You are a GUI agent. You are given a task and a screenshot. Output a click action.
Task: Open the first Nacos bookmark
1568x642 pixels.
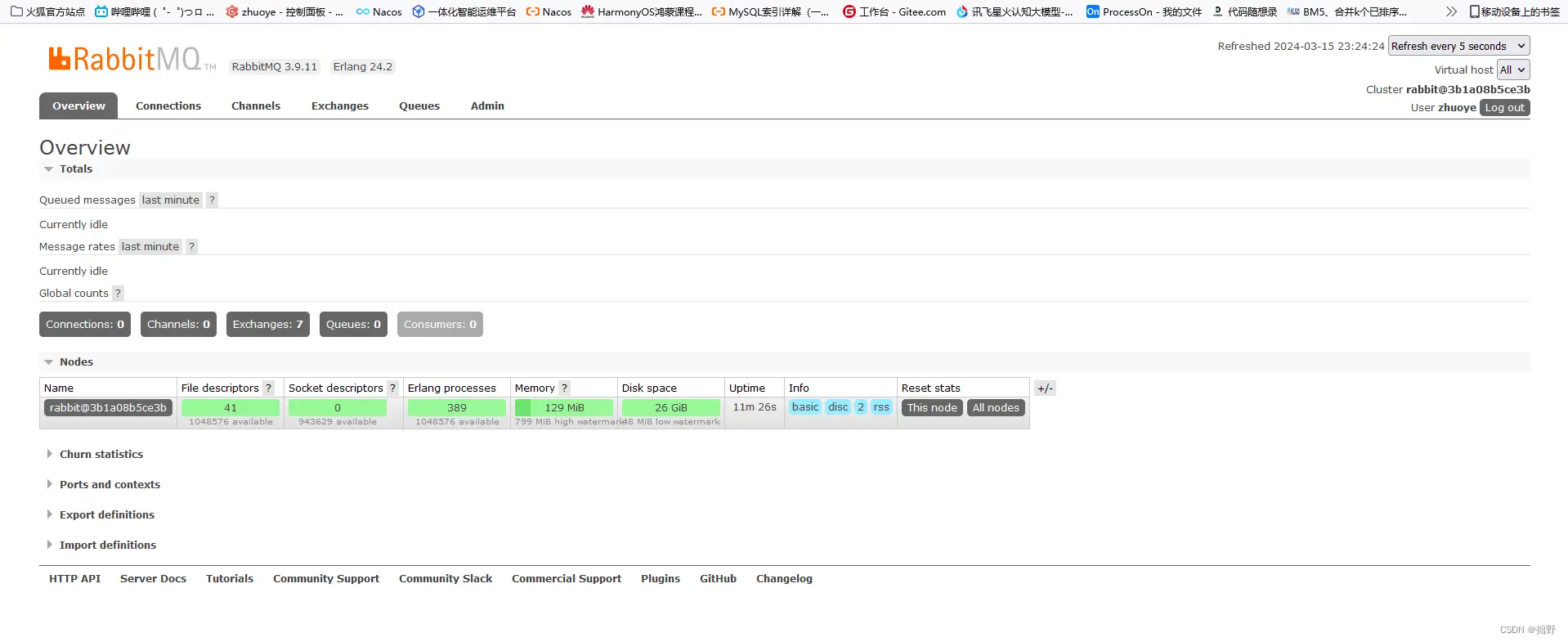point(379,11)
